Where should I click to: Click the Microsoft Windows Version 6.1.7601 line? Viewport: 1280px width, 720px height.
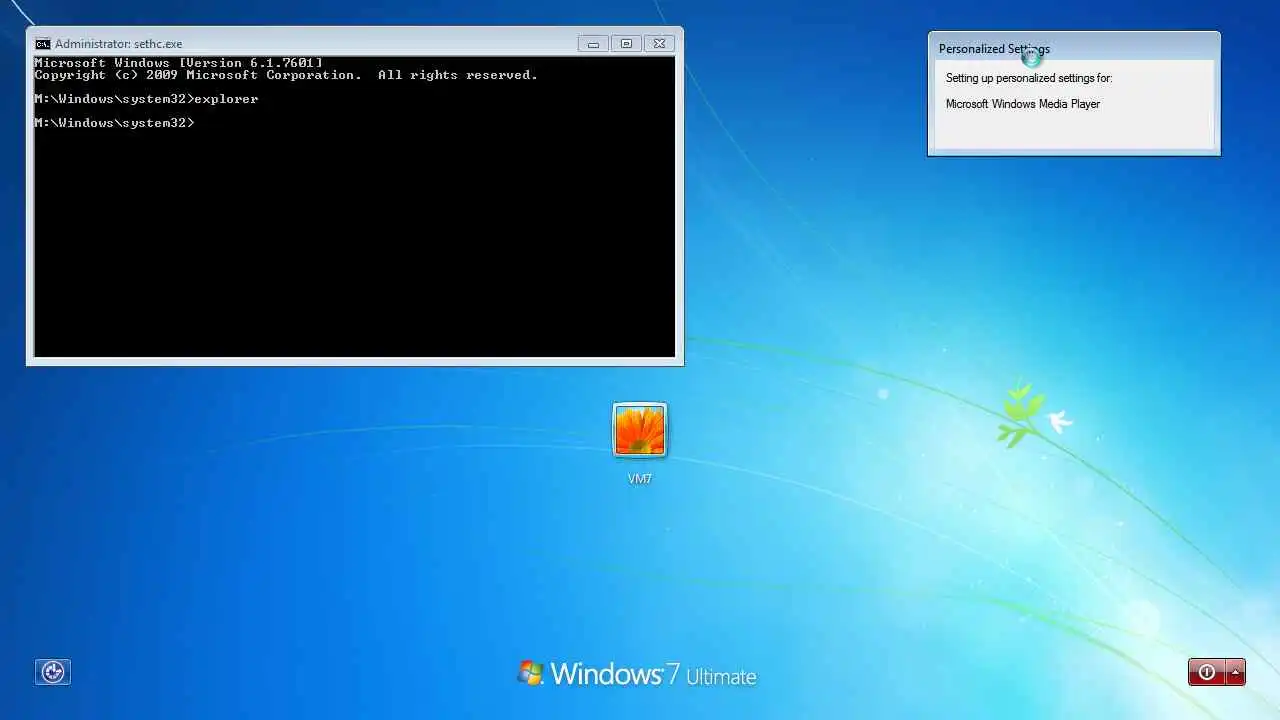(178, 63)
